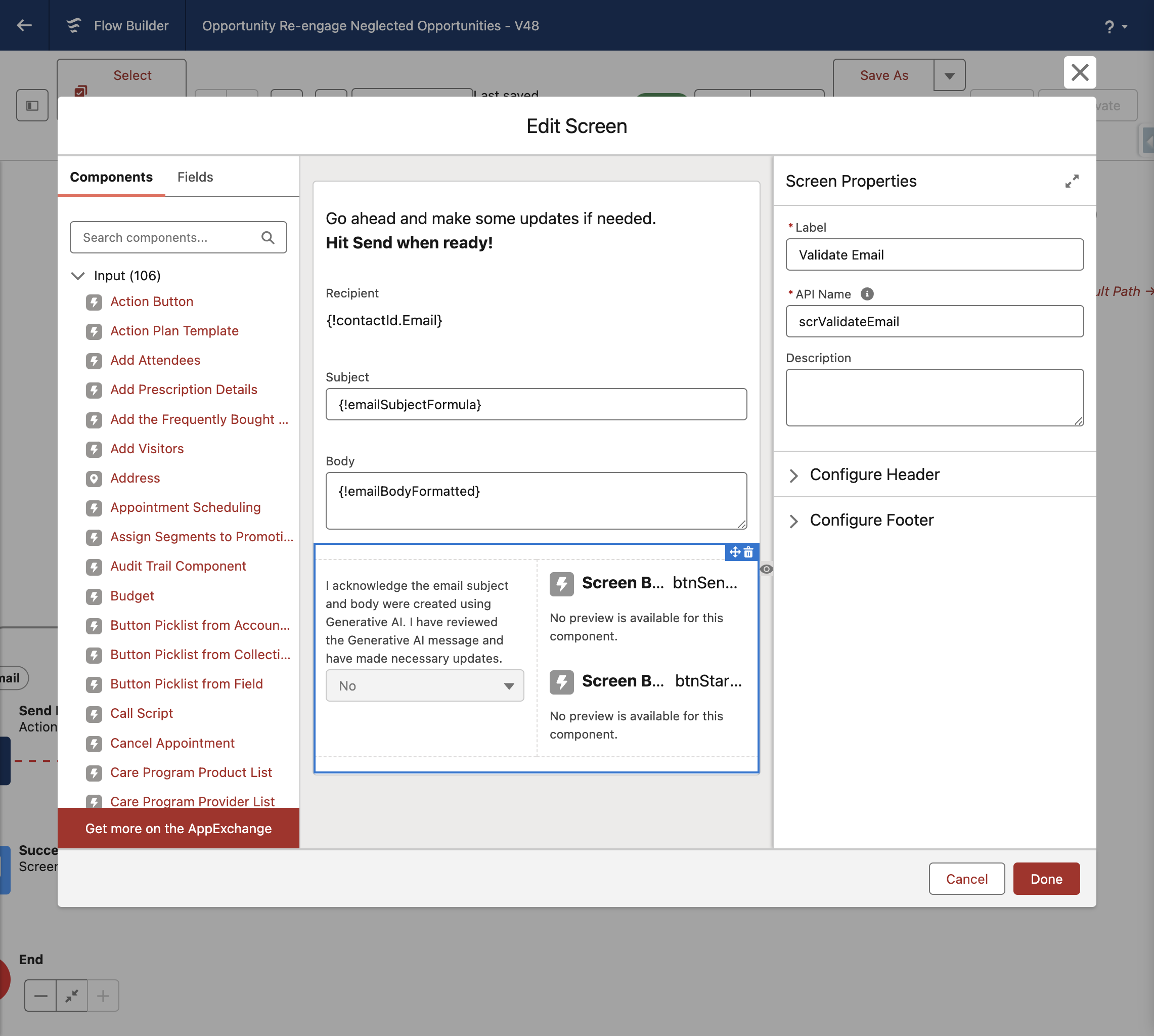The height and width of the screenshot is (1036, 1154).
Task: Click the btnSen... Screen Button lightning icon
Action: pyautogui.click(x=562, y=584)
